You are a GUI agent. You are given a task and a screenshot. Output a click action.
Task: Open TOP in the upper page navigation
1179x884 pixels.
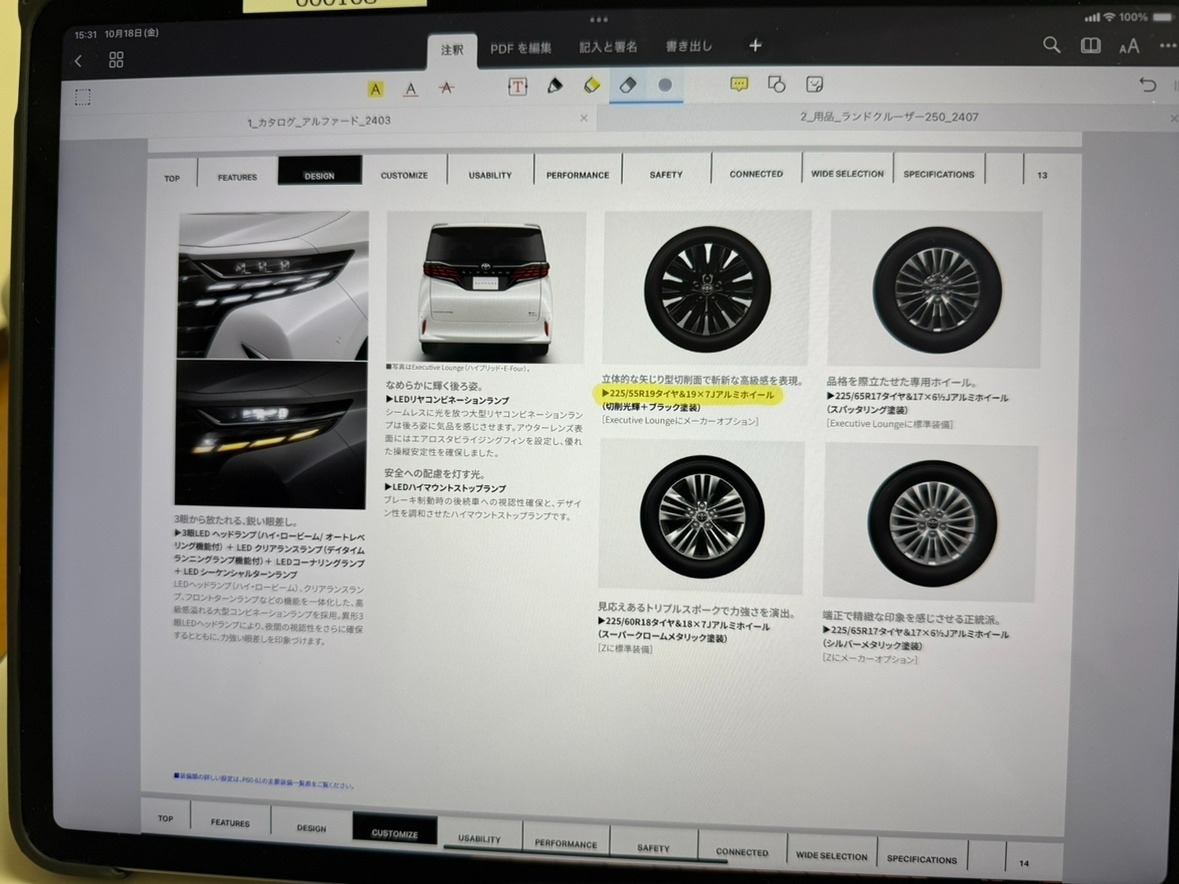point(172,178)
